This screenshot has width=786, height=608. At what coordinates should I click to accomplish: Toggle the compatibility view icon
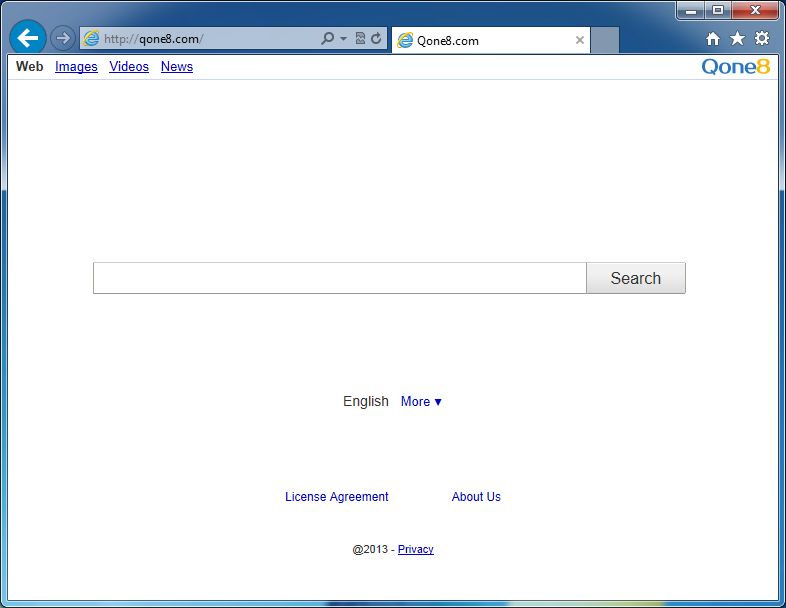[x=360, y=38]
